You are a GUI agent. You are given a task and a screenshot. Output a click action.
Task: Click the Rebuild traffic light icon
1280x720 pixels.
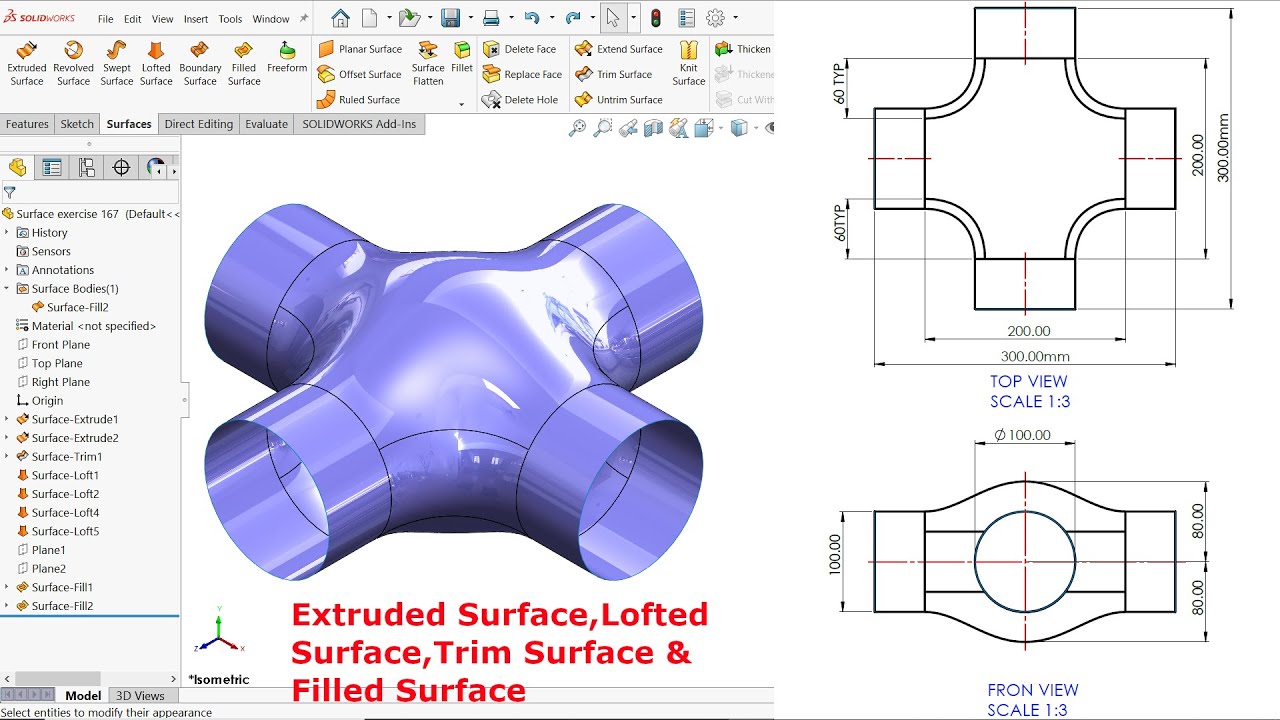tap(656, 18)
